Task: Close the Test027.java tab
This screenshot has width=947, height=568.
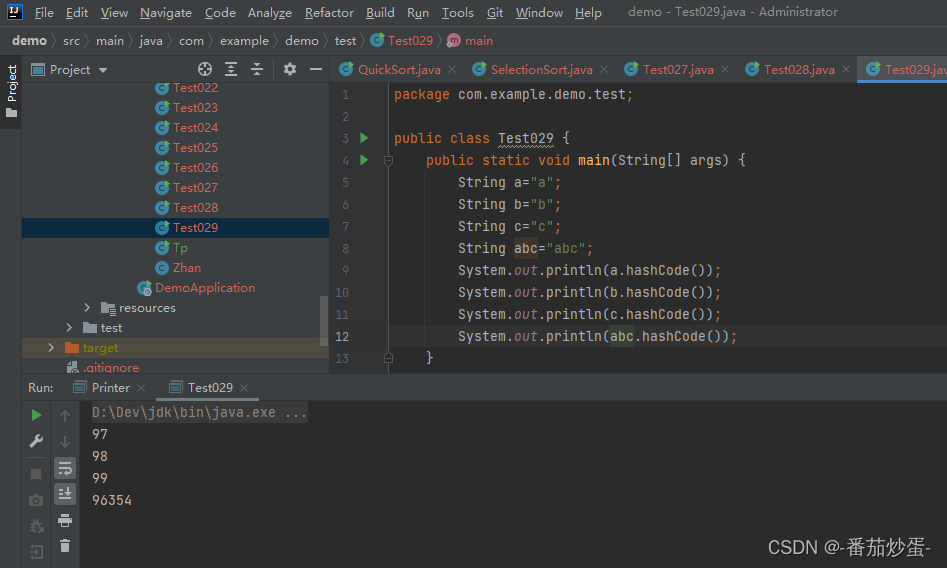Action: point(725,69)
